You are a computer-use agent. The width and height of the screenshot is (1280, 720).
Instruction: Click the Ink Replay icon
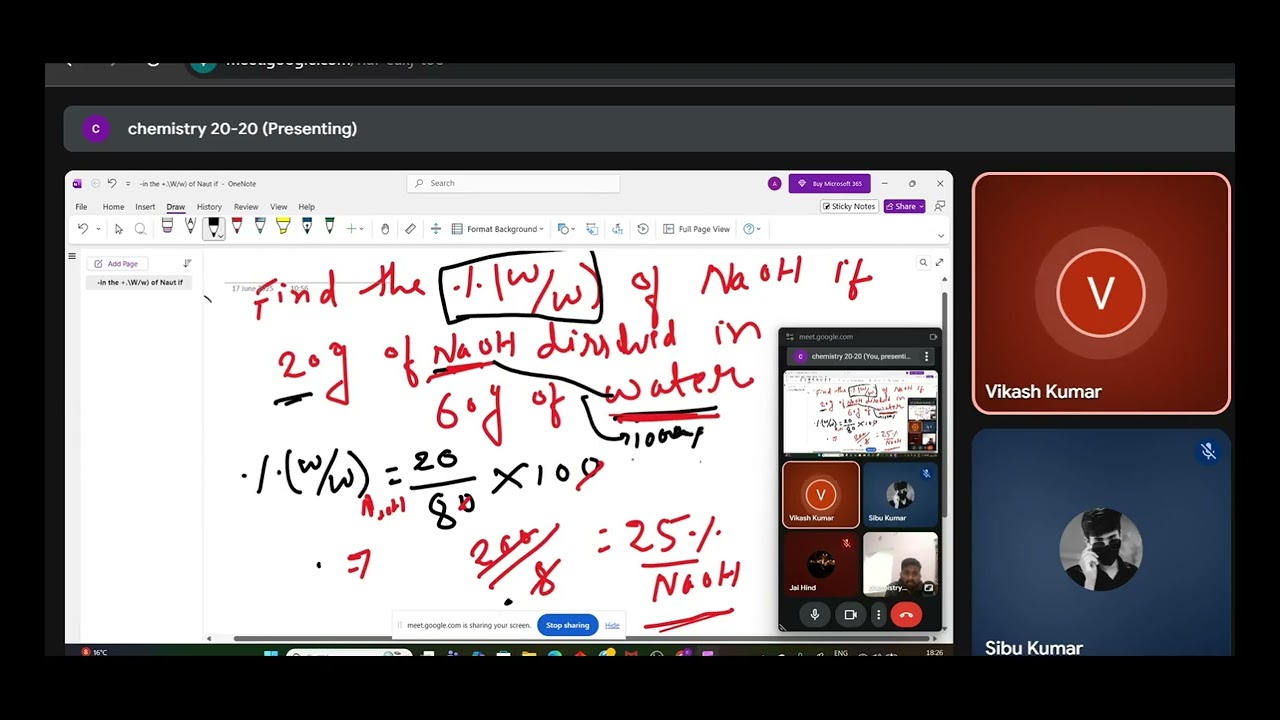[x=643, y=229]
